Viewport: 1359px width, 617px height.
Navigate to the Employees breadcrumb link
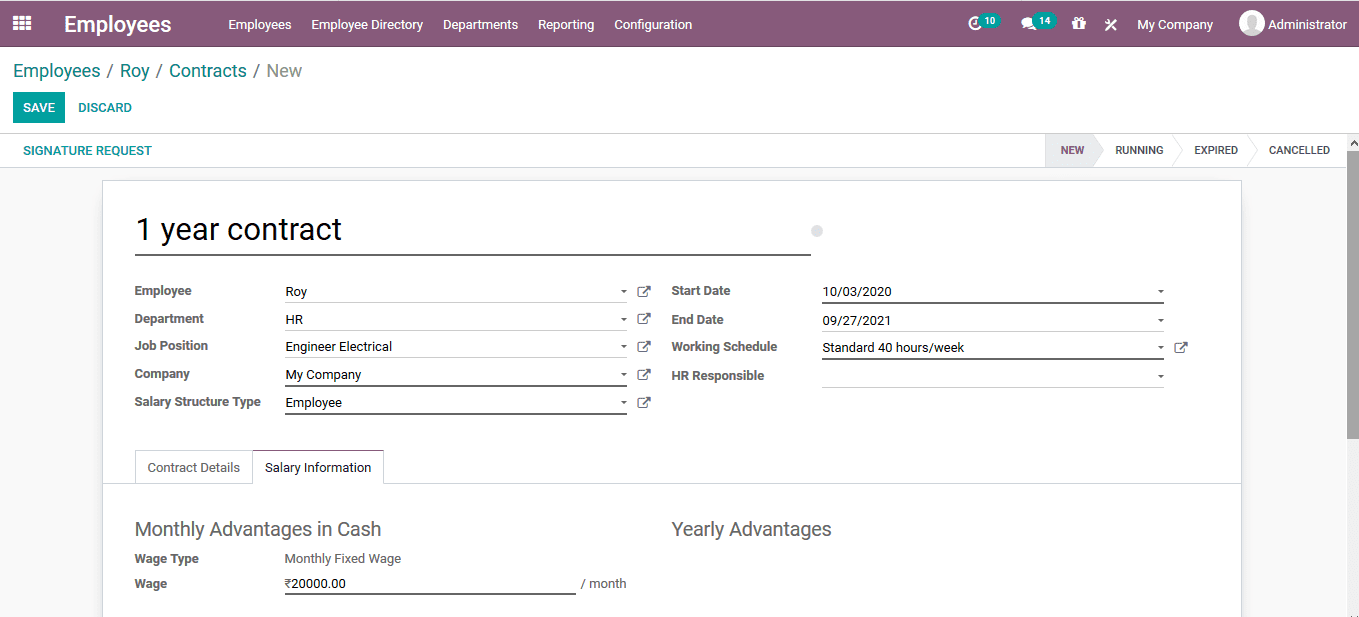pos(56,70)
